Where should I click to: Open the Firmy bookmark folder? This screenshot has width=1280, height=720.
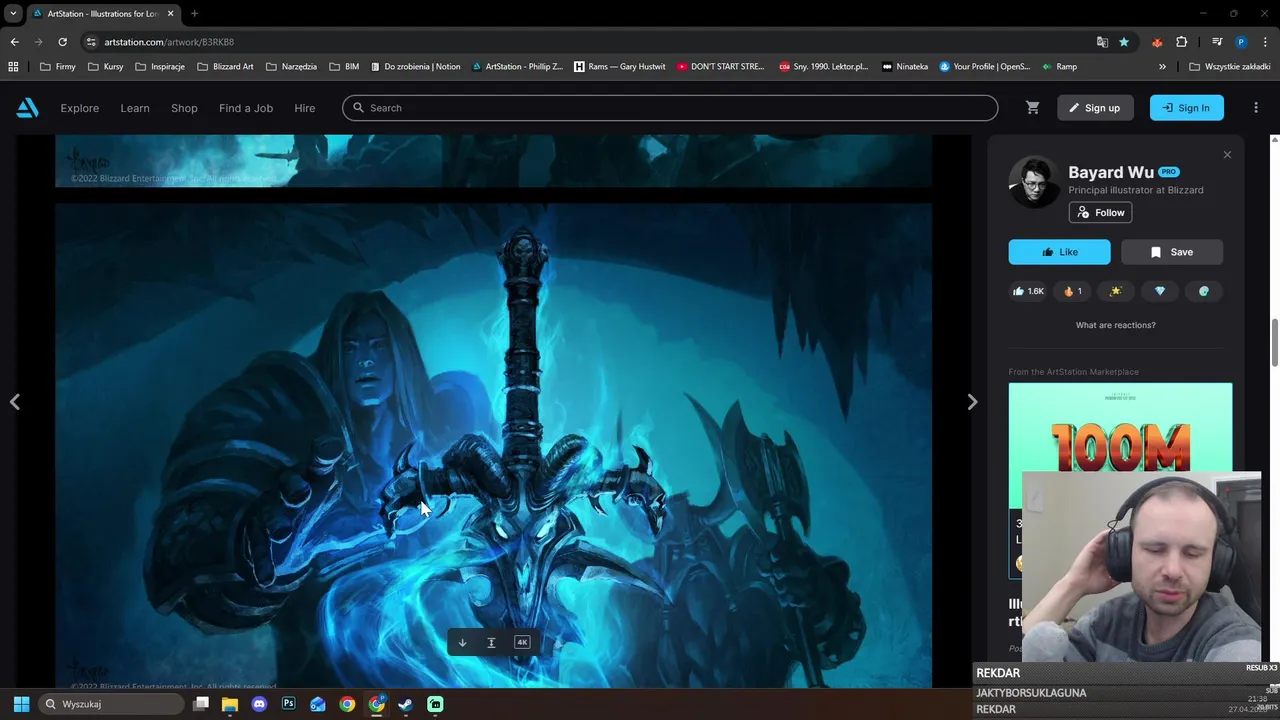58,67
